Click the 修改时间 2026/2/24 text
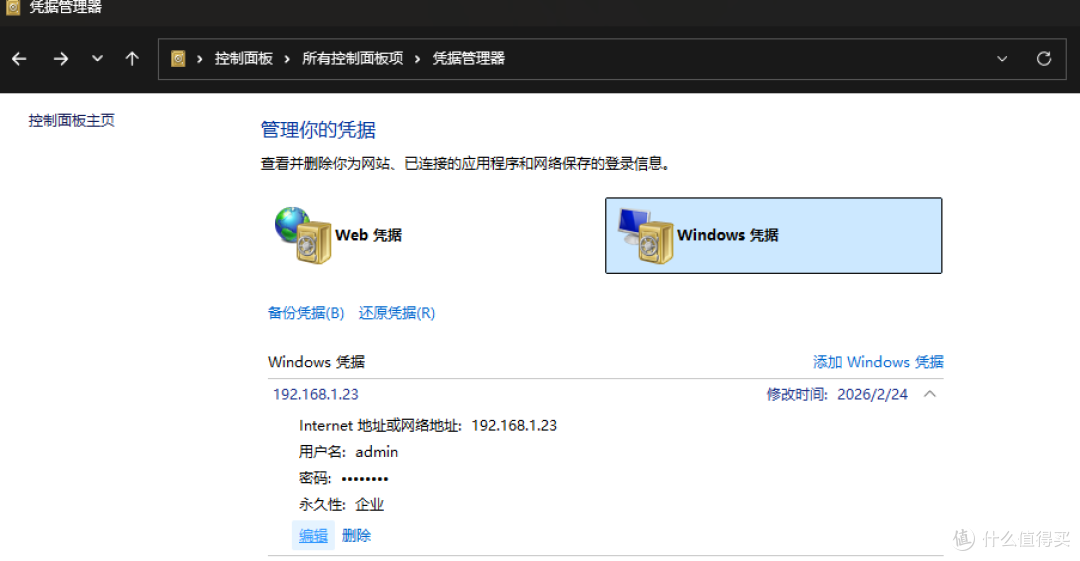The height and width of the screenshot is (561, 1080). 837,394
